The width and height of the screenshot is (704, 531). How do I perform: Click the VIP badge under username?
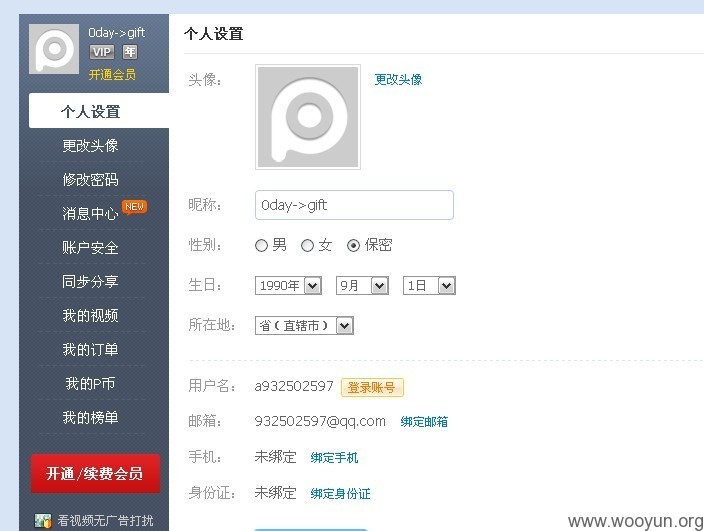pos(101,52)
